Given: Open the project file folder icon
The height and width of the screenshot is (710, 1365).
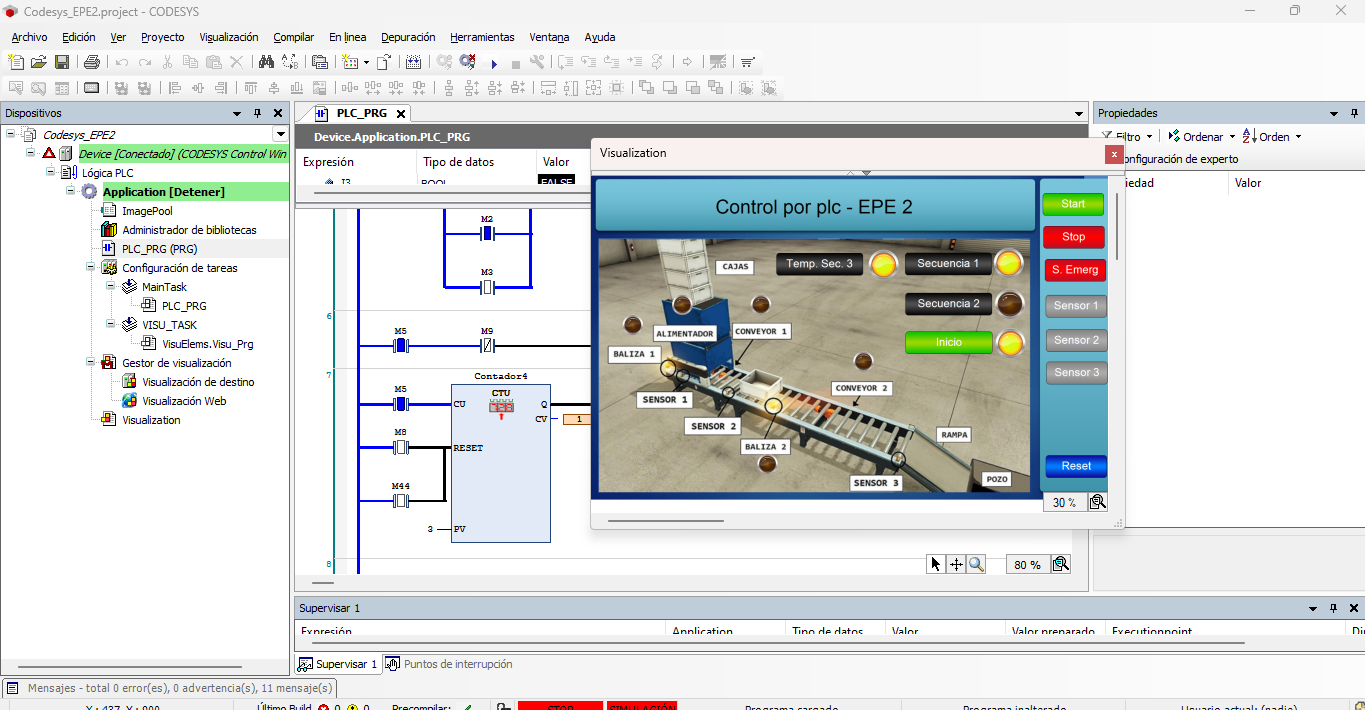Looking at the screenshot, I should [x=39, y=62].
